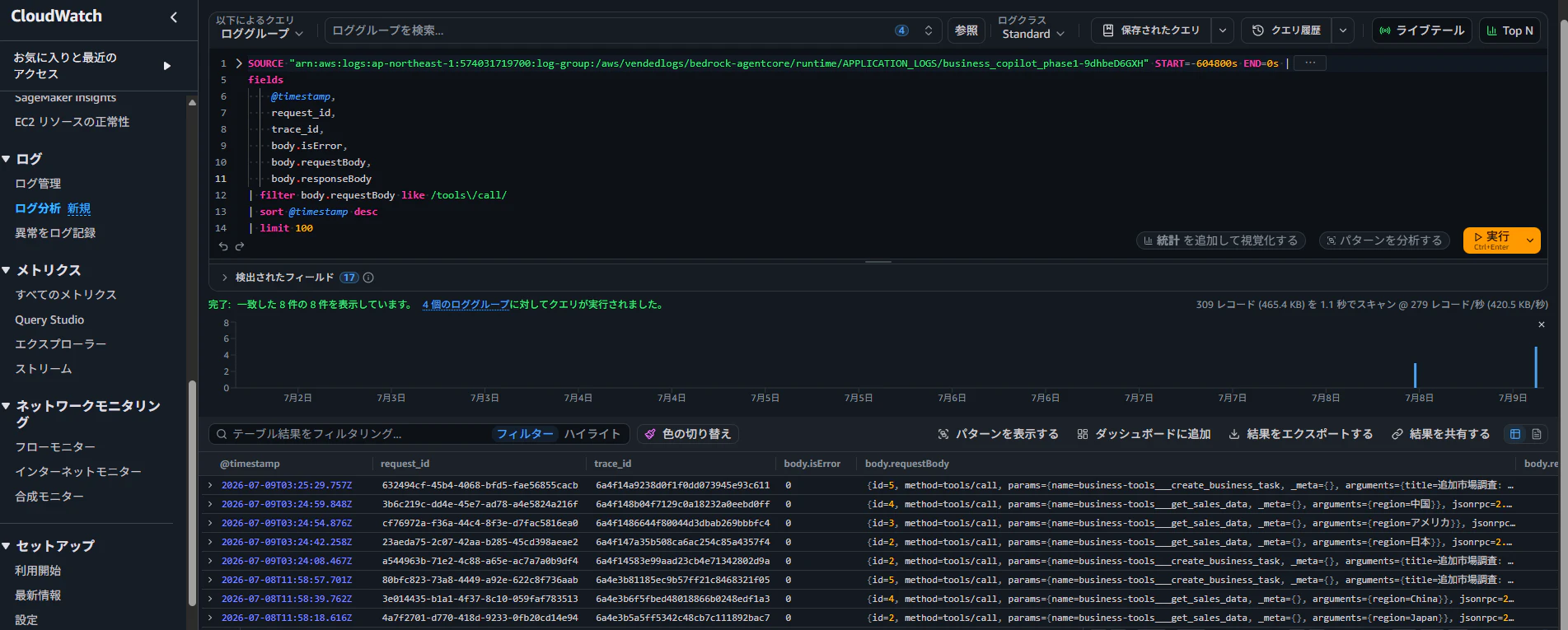Switch to table view icon in results toolbar
The height and width of the screenshot is (630, 1568).
click(x=1515, y=434)
